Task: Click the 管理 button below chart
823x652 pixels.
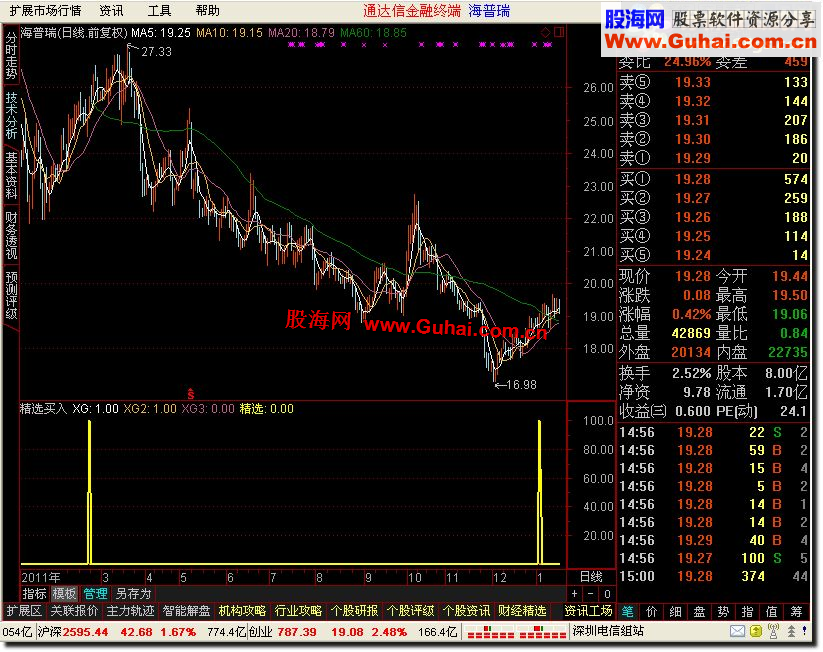Action: (95, 594)
